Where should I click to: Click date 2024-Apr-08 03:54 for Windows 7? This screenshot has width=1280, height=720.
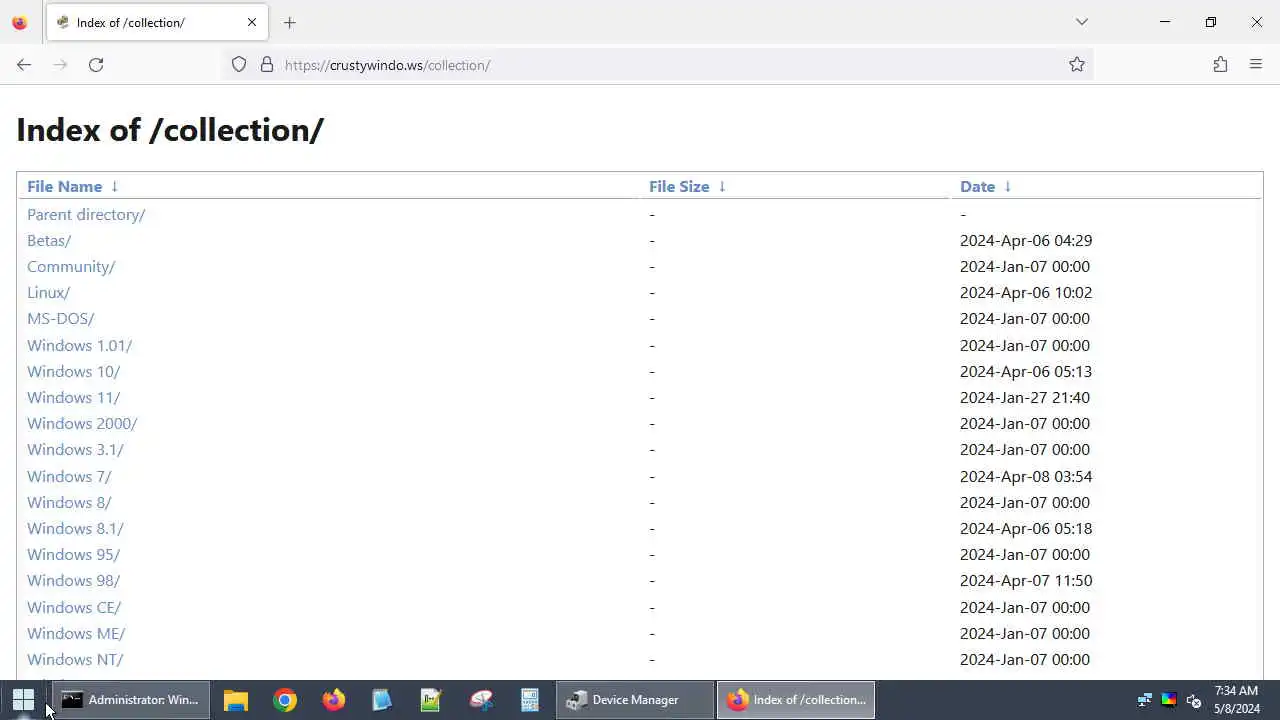click(1026, 476)
